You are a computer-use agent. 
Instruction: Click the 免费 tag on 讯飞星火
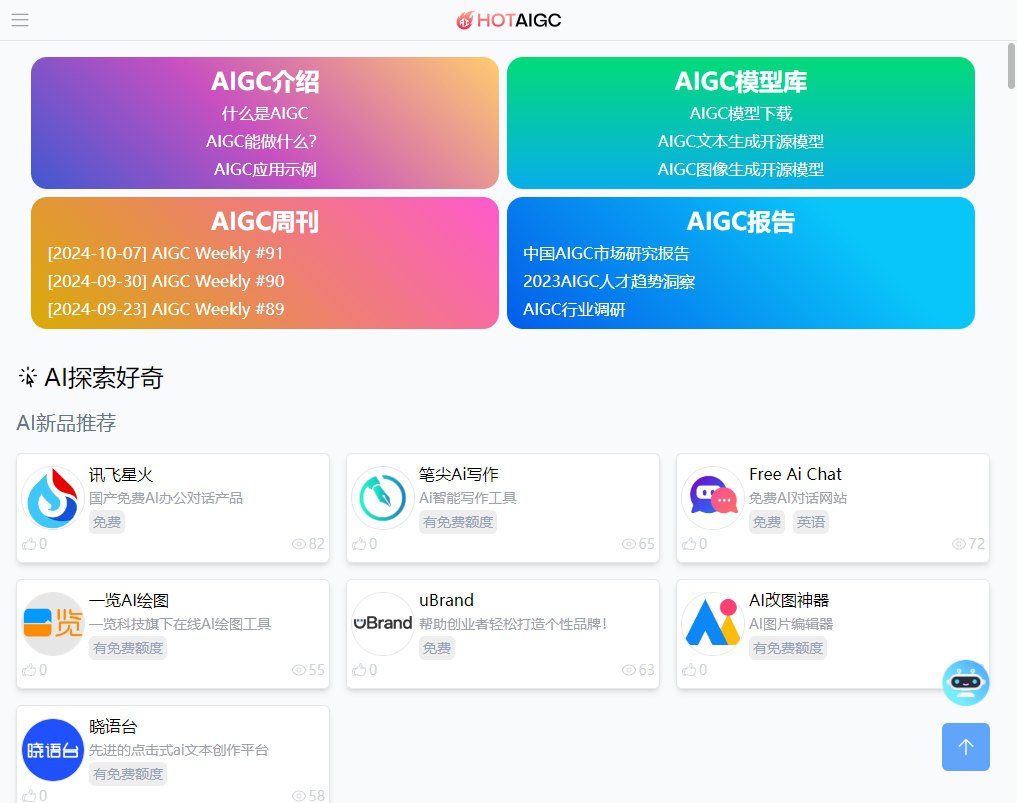(107, 522)
